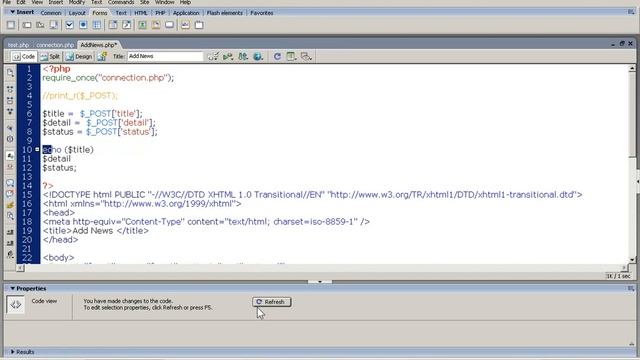Click the Code view icon in Properties
This screenshot has height=360, width=640.
point(16,305)
